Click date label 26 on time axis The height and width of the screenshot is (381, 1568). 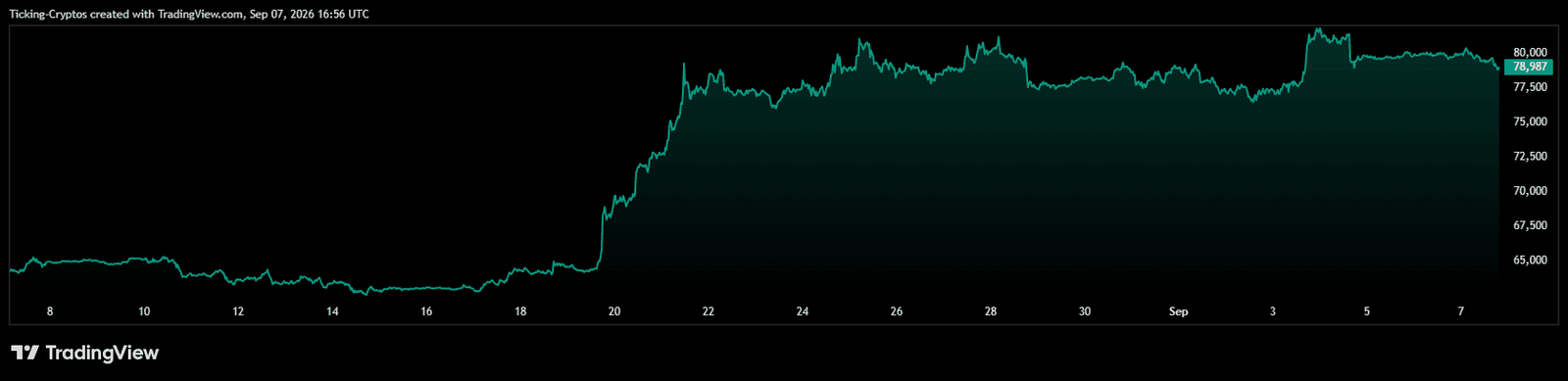[897, 311]
